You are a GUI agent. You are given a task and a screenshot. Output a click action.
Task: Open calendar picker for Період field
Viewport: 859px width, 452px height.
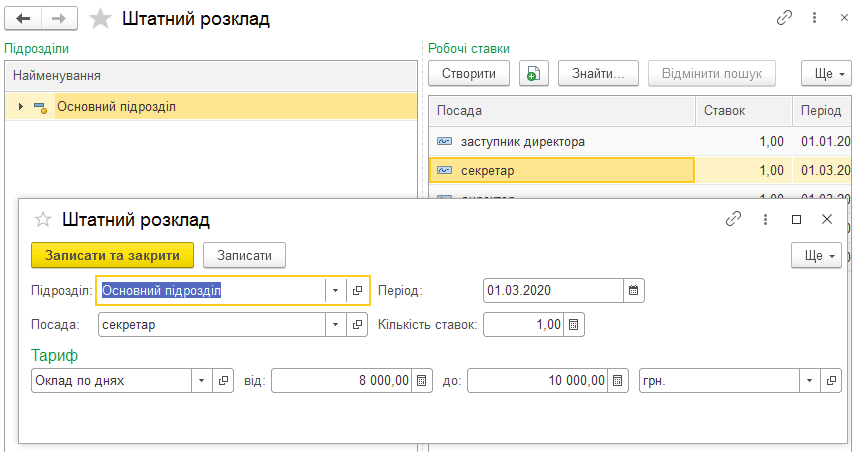634,290
